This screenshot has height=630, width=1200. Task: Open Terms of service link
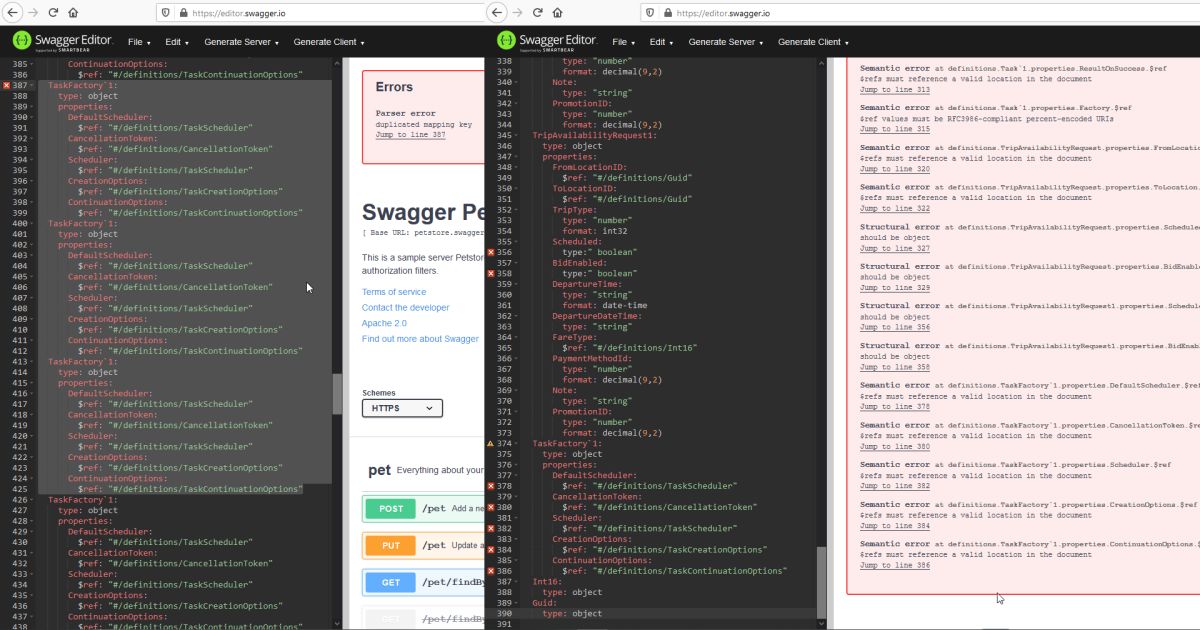(394, 292)
